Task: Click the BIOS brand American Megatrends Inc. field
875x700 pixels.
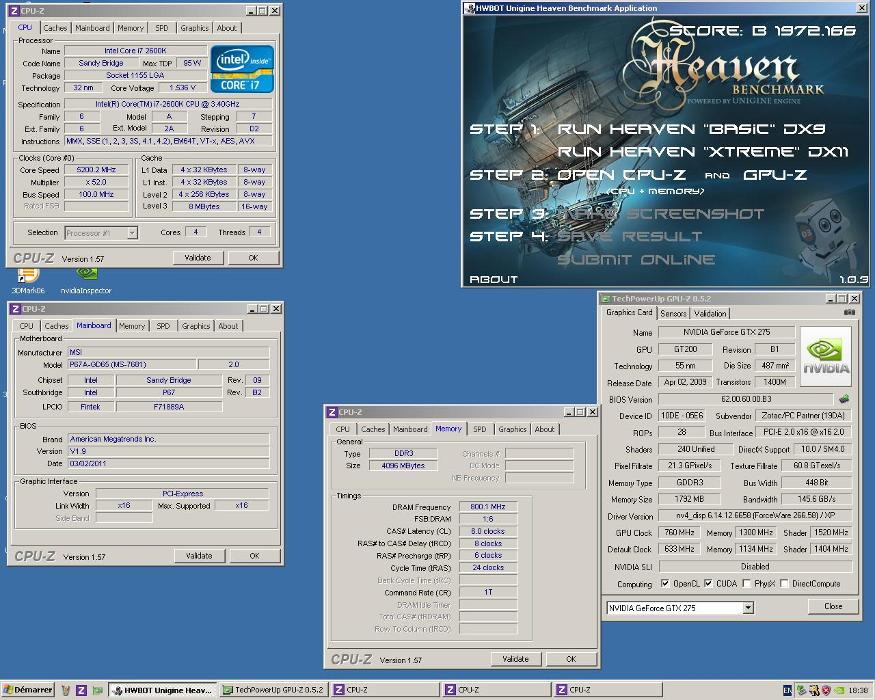Action: pyautogui.click(x=169, y=439)
